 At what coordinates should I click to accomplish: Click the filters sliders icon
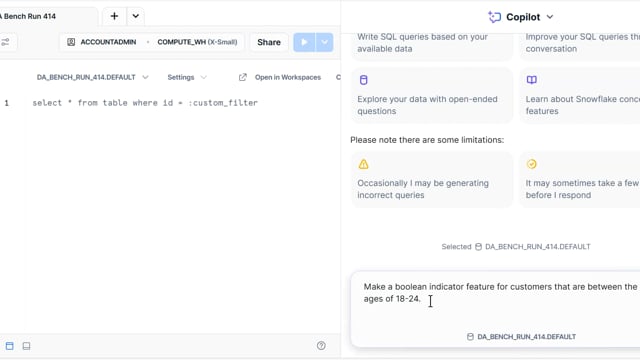(x=6, y=42)
